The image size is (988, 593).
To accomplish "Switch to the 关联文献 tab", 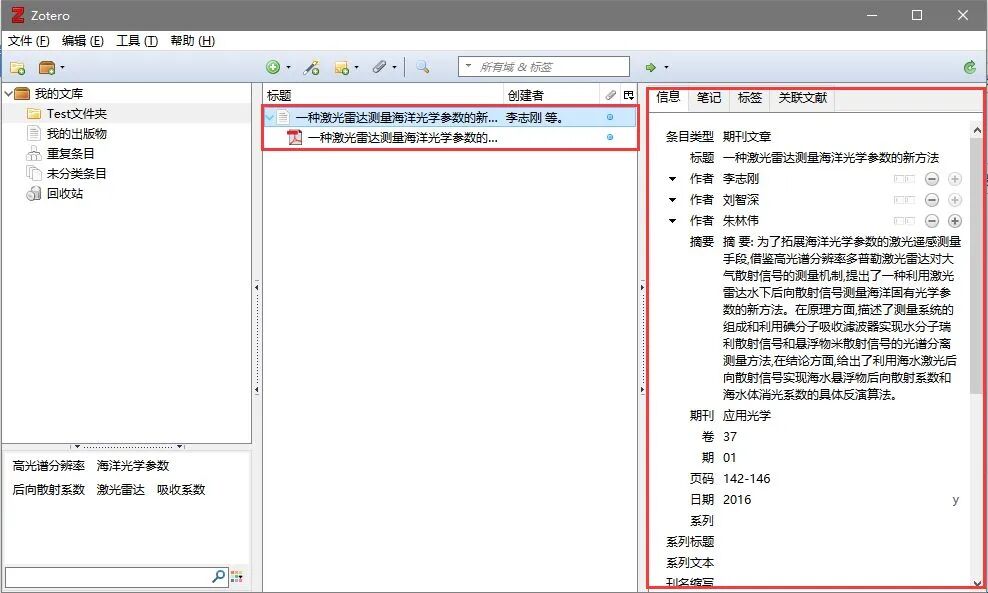I will click(802, 98).
